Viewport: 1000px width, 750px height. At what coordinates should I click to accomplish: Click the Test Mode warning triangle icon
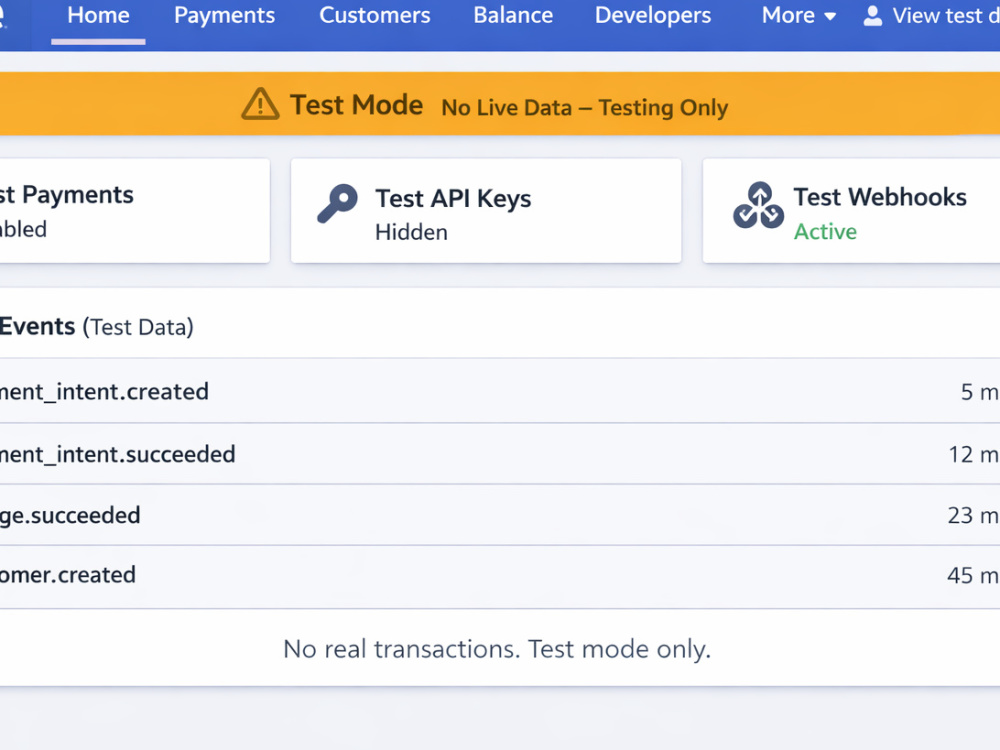[x=260, y=104]
